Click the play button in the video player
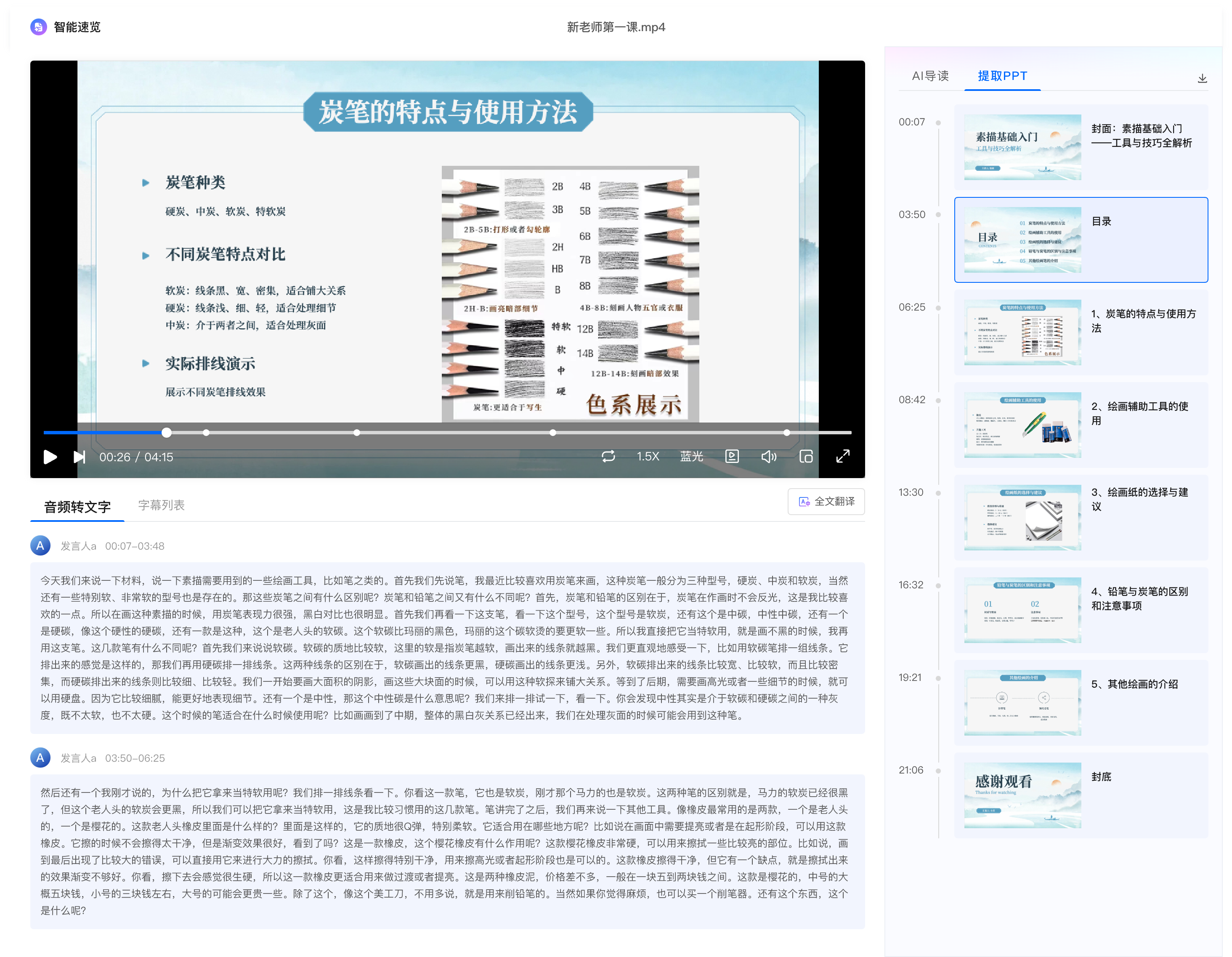The height and width of the screenshot is (957, 1232). [x=50, y=457]
